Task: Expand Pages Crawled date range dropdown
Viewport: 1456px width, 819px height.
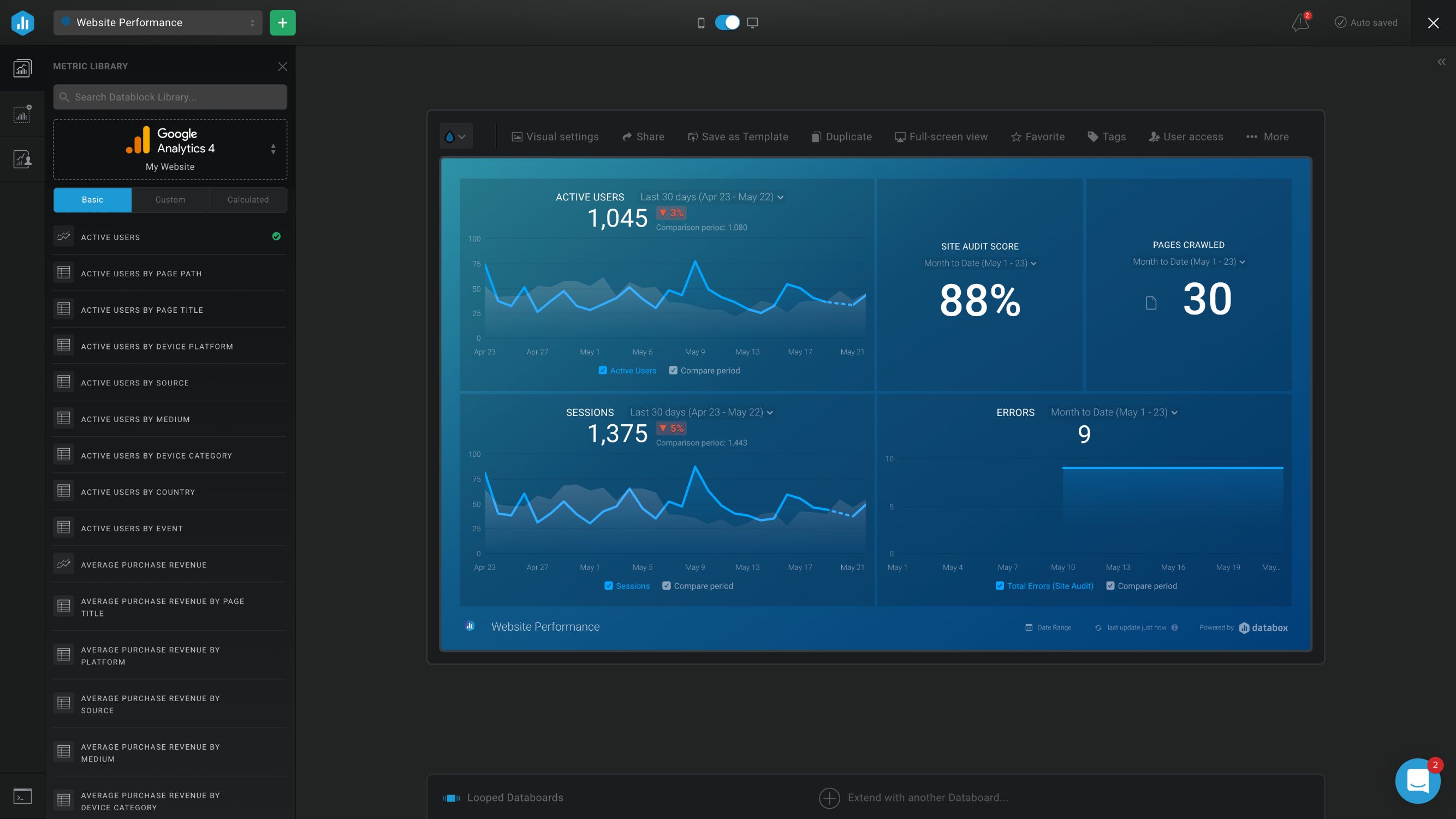Action: pos(1188,261)
